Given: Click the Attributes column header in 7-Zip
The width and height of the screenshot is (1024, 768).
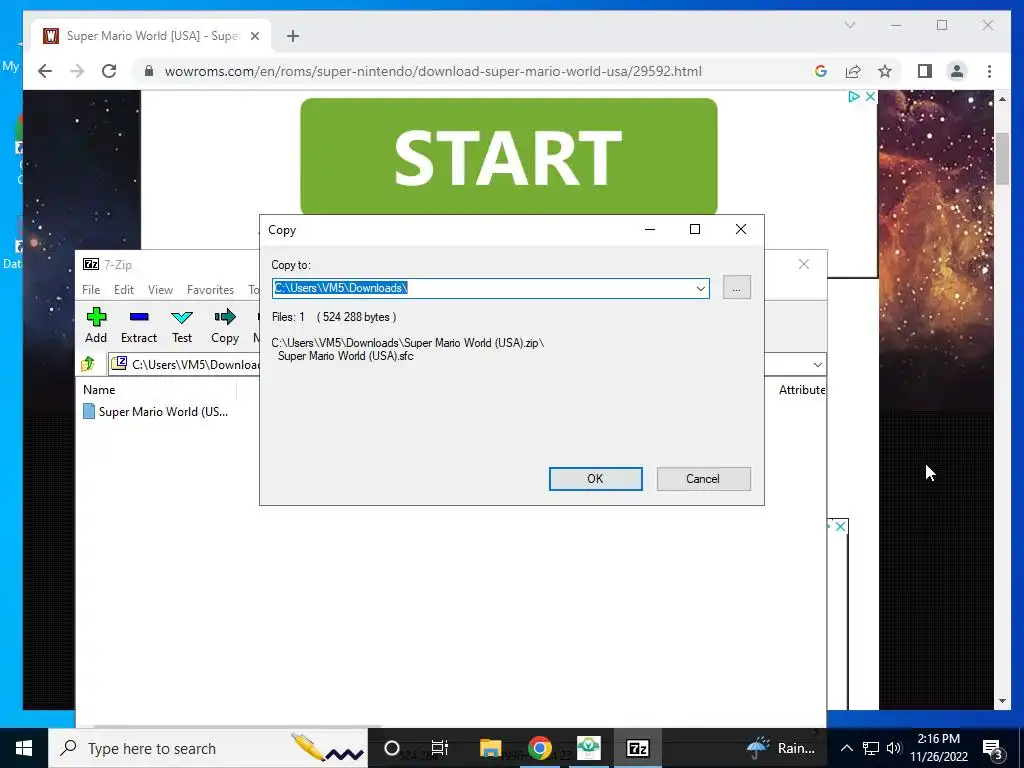Looking at the screenshot, I should pos(801,390).
